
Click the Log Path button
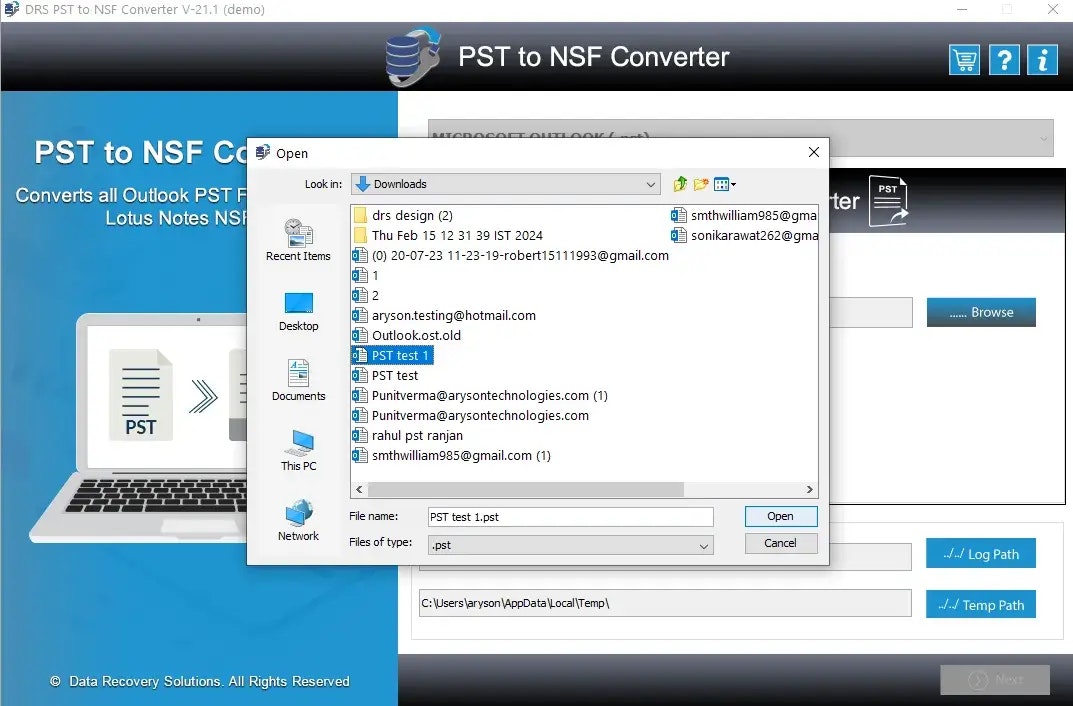tap(981, 553)
